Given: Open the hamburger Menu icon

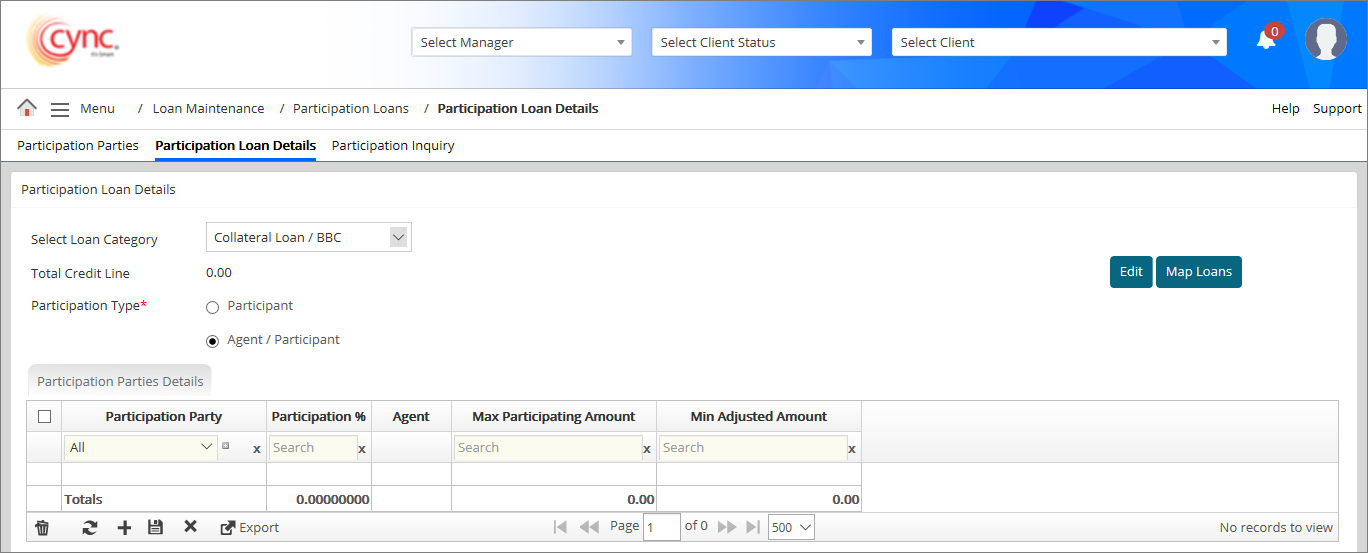Looking at the screenshot, I should [x=60, y=109].
